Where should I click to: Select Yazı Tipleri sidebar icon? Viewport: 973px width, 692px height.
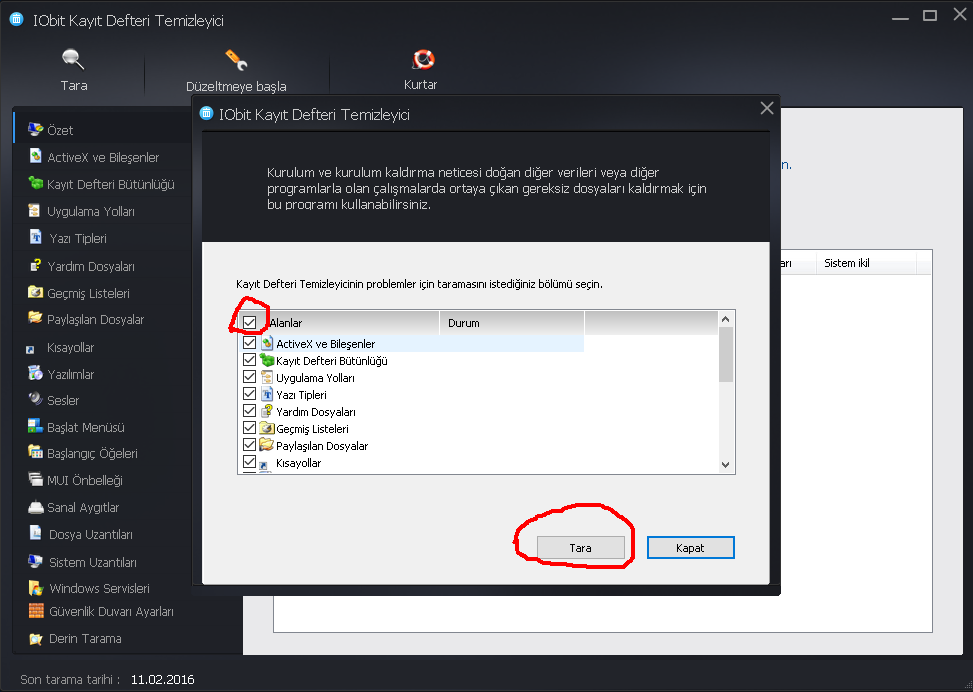pos(36,238)
